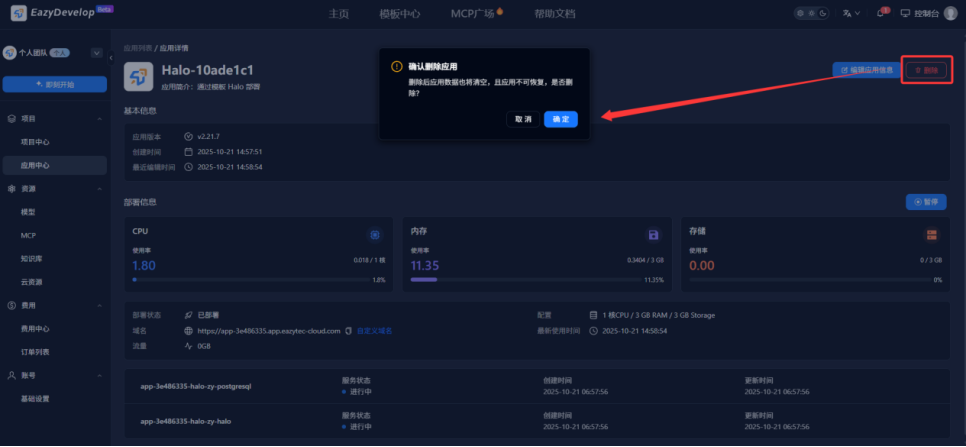Select the app-3e486335-halo-zy-postgresql service row
The width and height of the screenshot is (966, 447).
(x=537, y=386)
